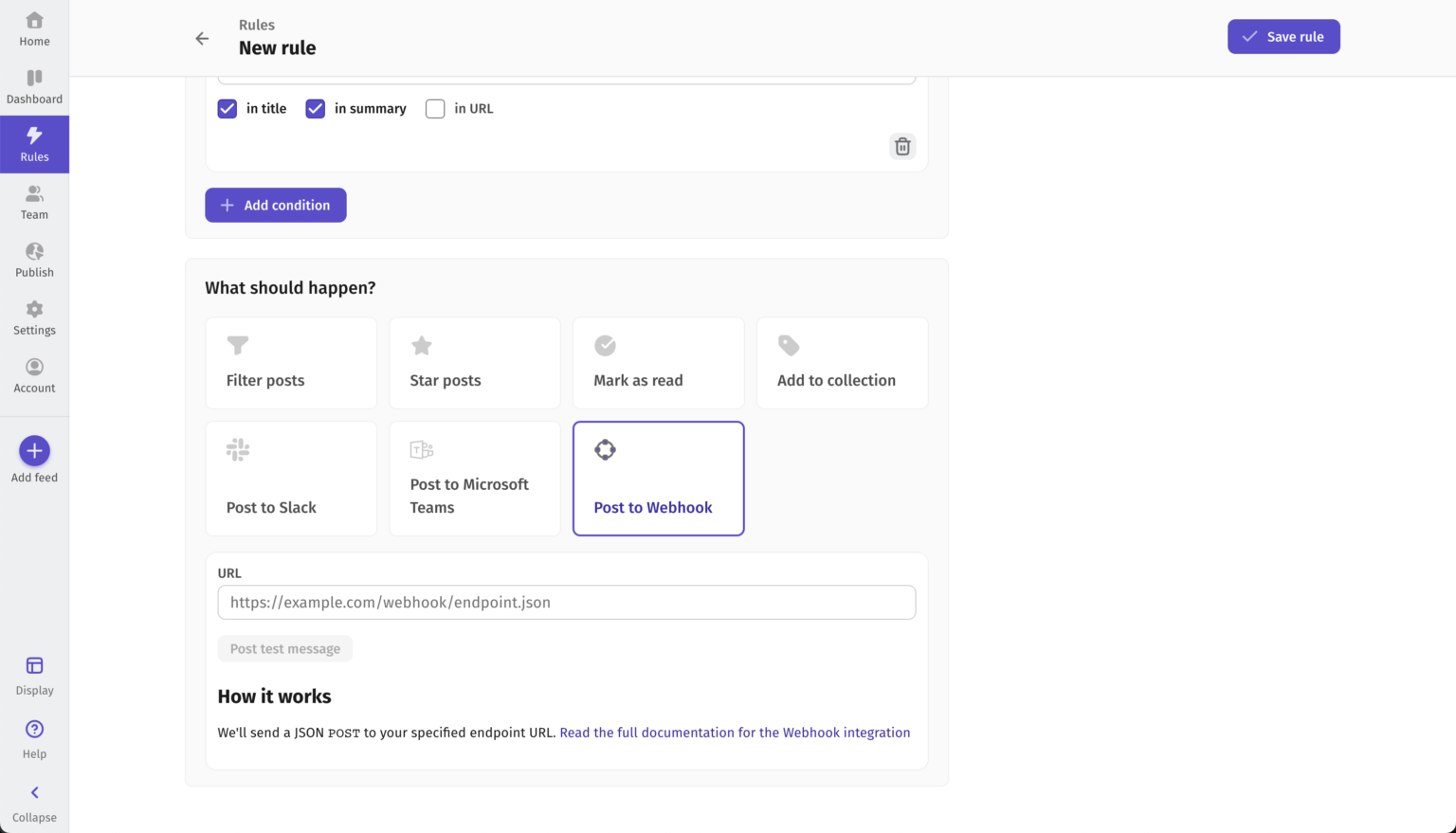
Task: Open Display options in the sidebar
Action: click(34, 674)
